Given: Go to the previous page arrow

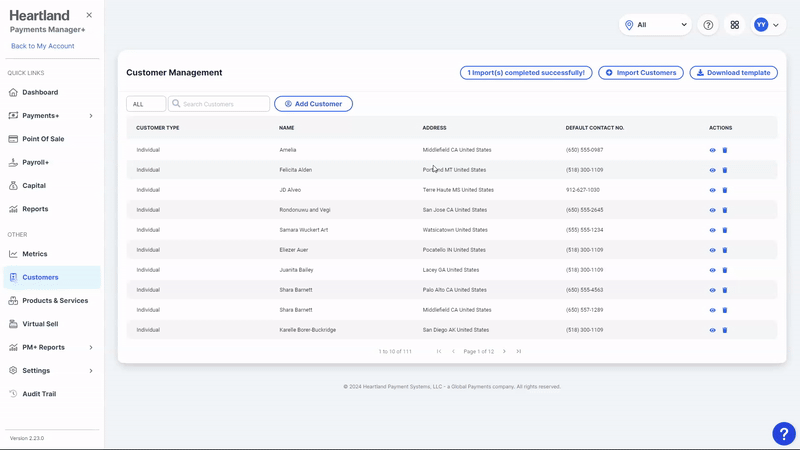Looking at the screenshot, I should tap(453, 352).
